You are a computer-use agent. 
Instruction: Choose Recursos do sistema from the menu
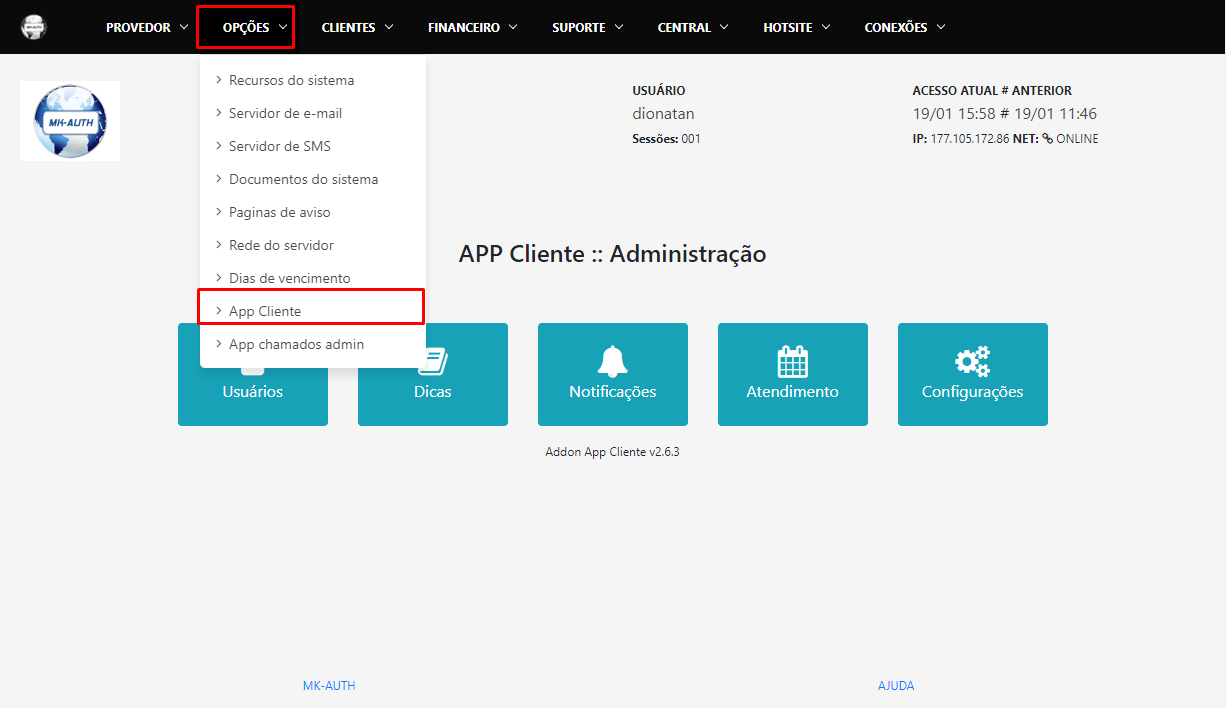coord(291,80)
